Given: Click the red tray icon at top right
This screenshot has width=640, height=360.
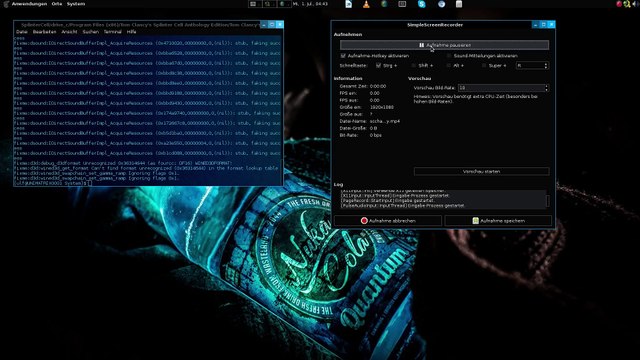Looking at the screenshot, I should pyautogui.click(x=619, y=4).
